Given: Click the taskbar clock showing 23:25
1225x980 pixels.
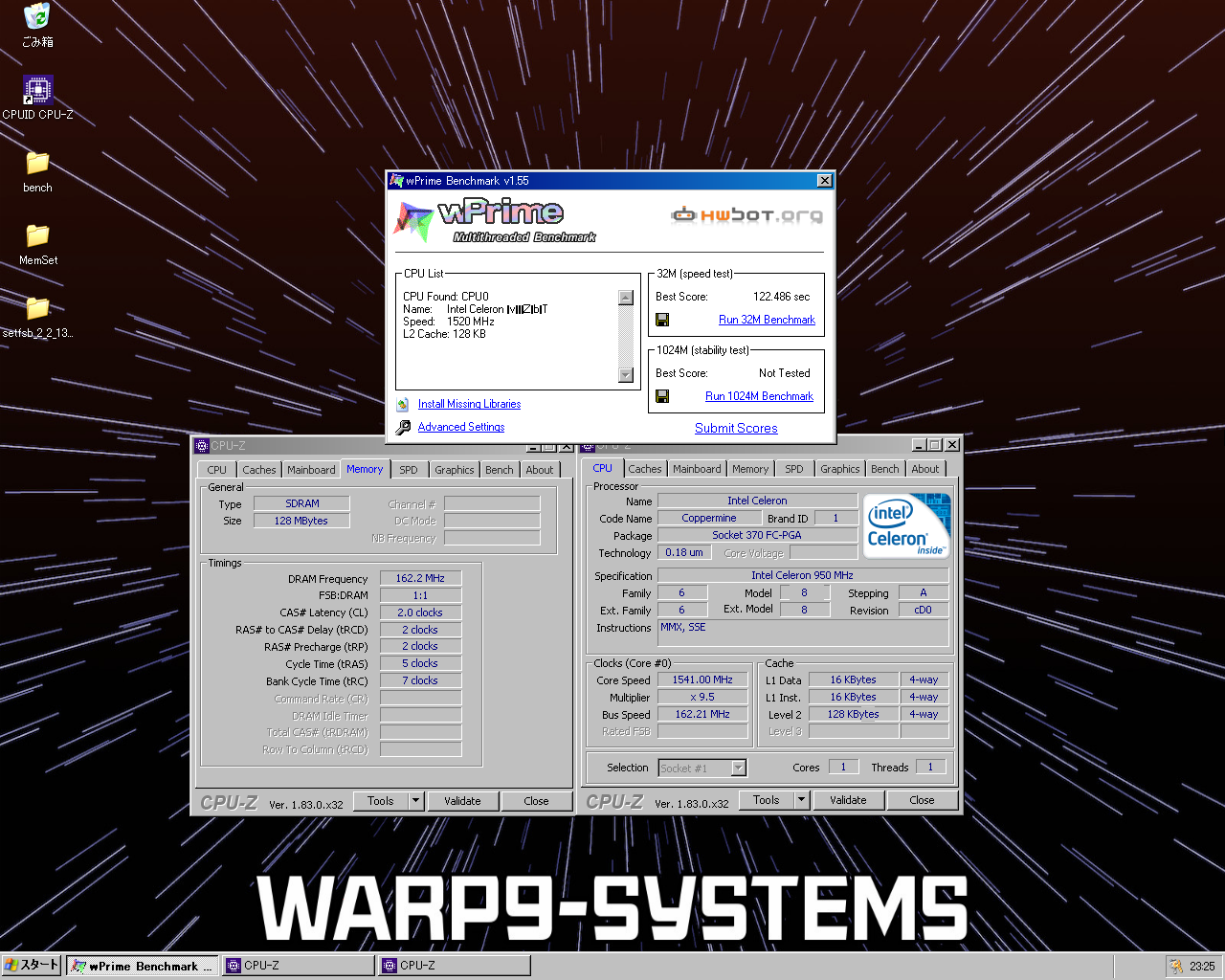Looking at the screenshot, I should [1202, 967].
